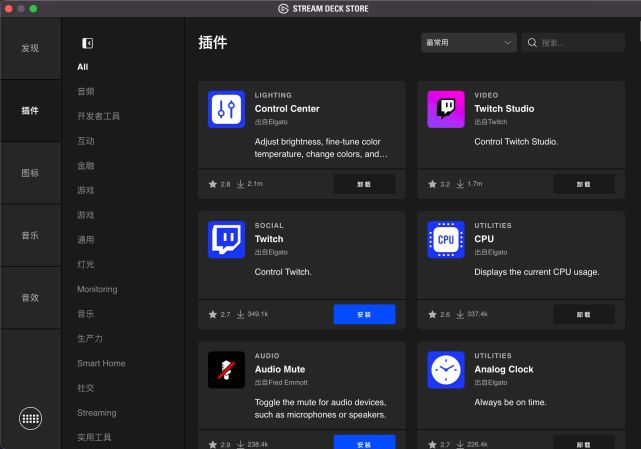This screenshot has height=449, width=641.
Task: Select the 实用工具 category
Action: click(x=94, y=437)
